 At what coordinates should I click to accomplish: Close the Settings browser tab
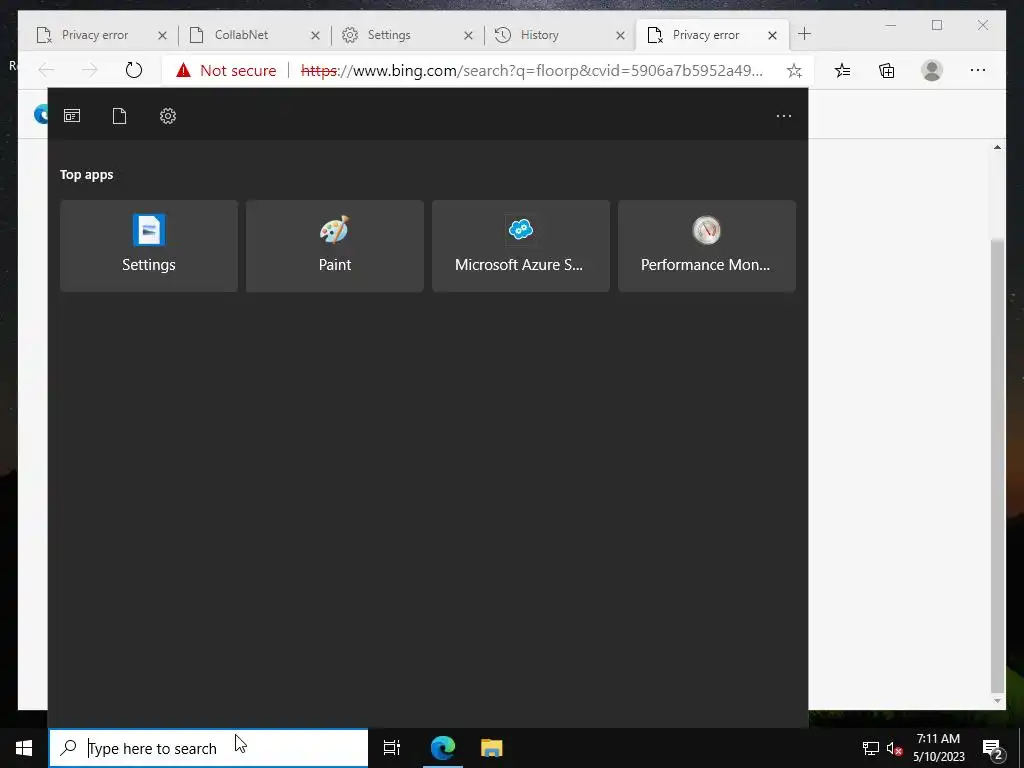468,35
